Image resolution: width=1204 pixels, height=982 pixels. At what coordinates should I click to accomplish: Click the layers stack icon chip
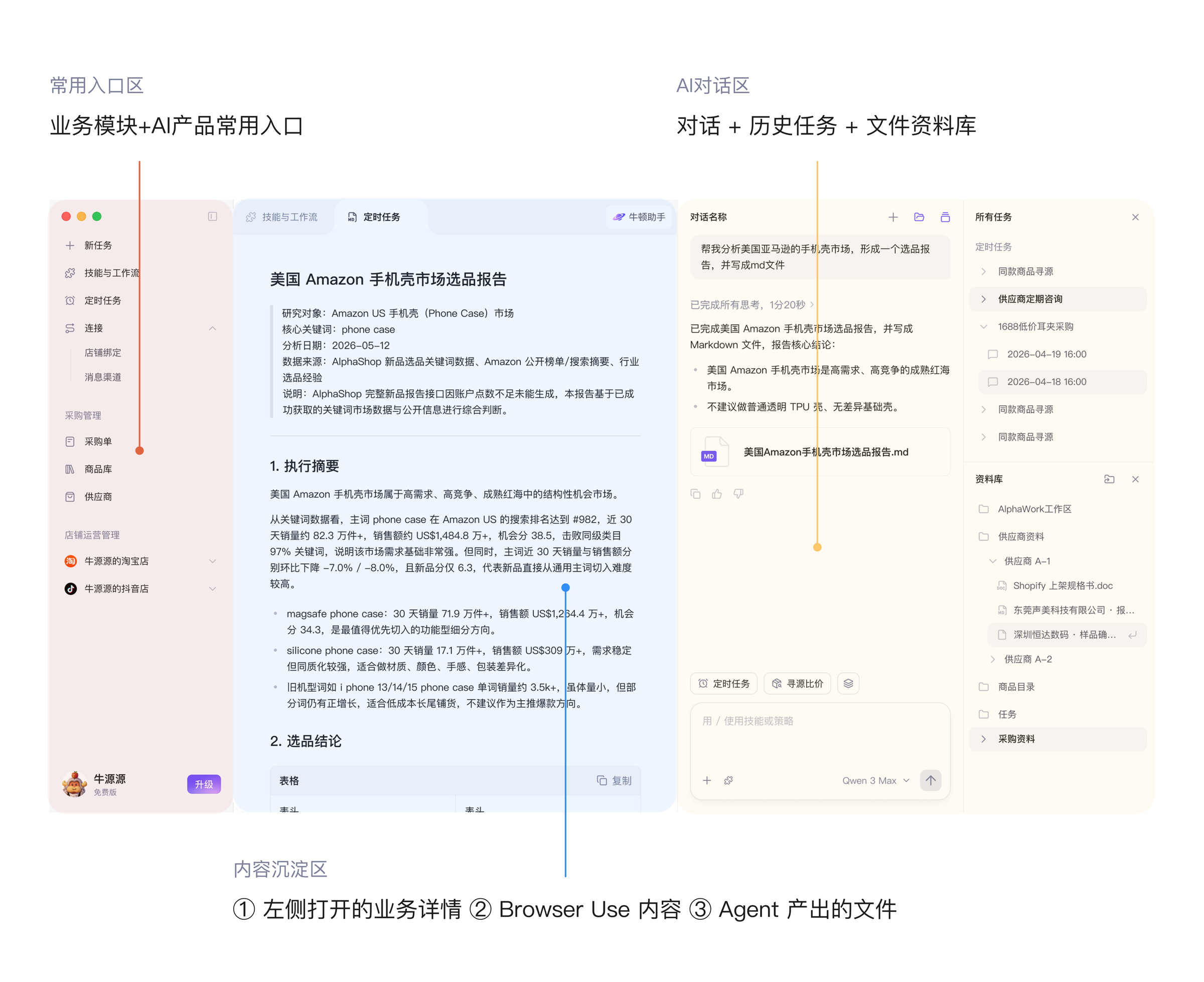[x=848, y=684]
